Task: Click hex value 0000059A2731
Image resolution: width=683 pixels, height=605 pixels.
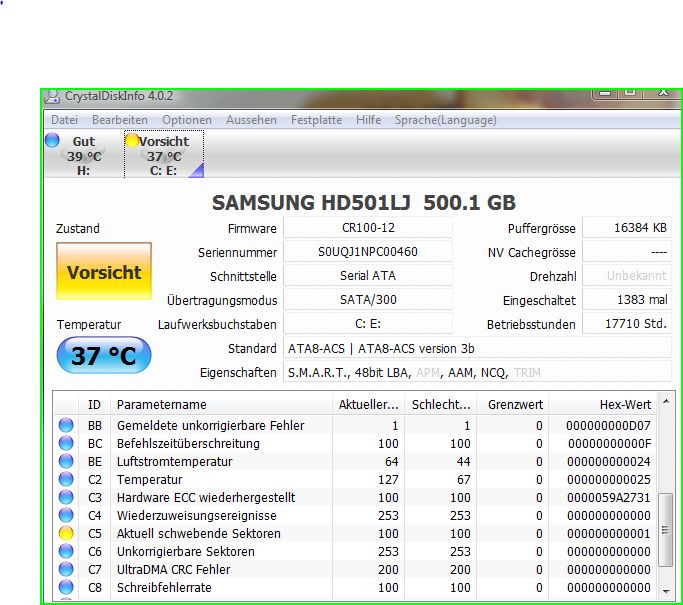Action: pyautogui.click(x=609, y=497)
